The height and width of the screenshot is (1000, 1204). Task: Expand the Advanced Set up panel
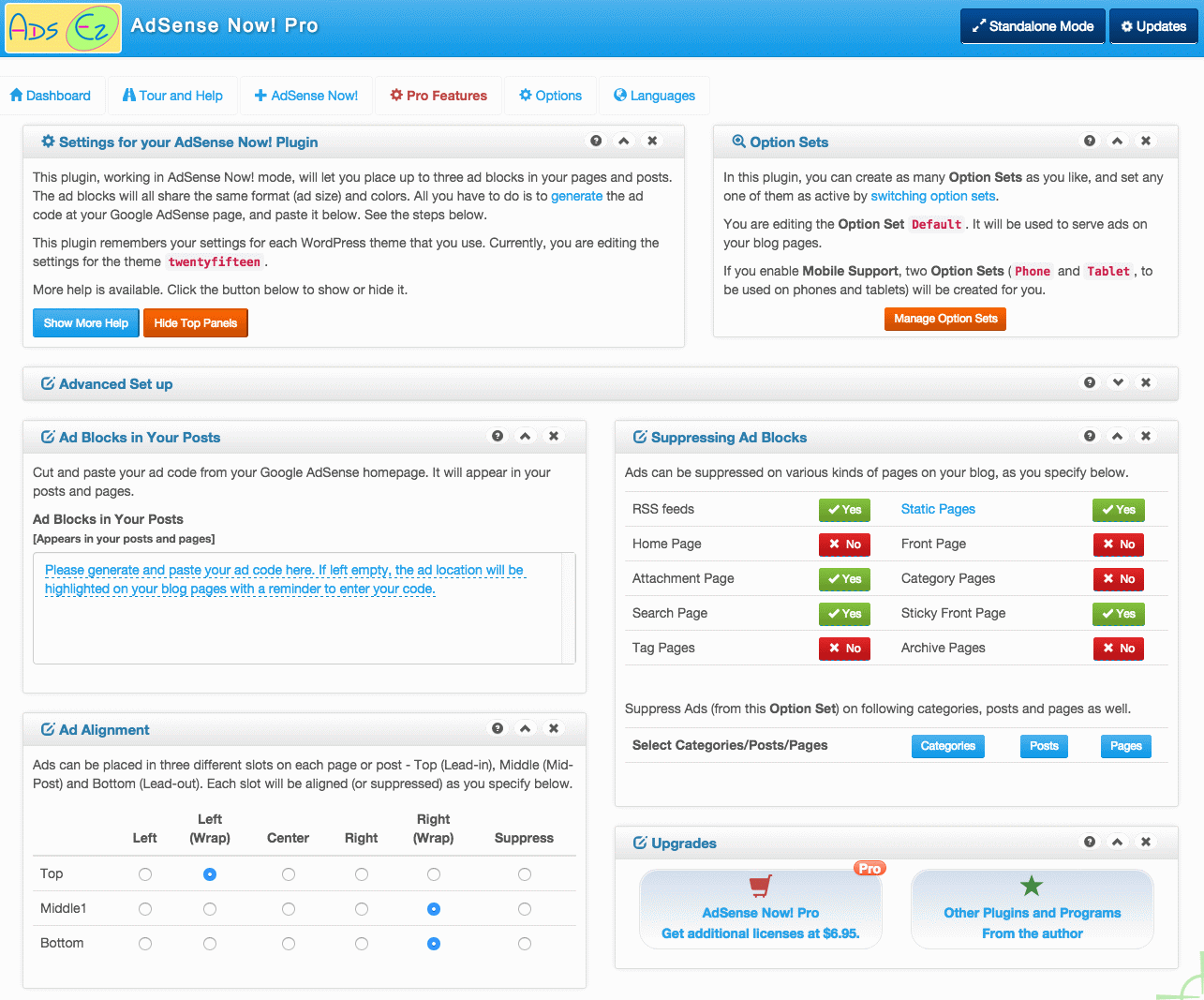coord(1118,382)
